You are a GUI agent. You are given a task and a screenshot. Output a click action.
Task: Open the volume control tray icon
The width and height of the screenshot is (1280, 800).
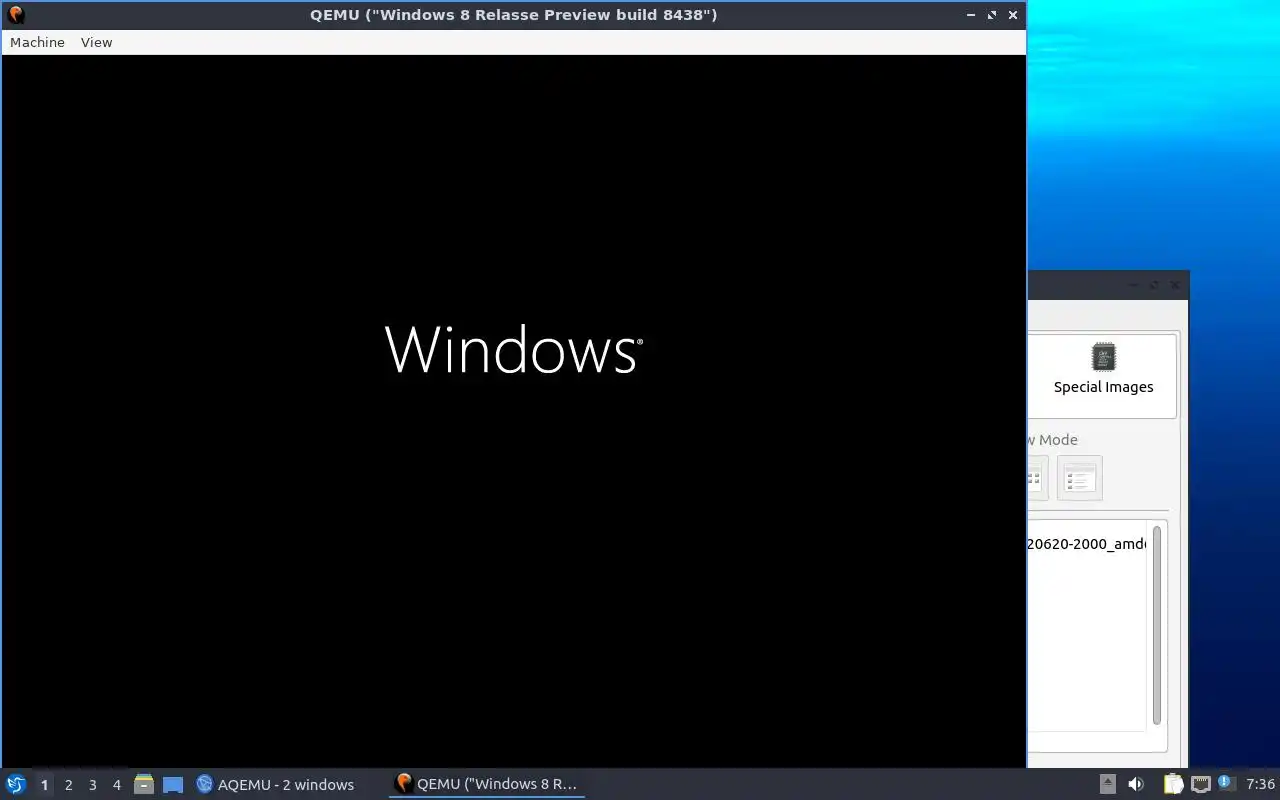click(x=1136, y=784)
